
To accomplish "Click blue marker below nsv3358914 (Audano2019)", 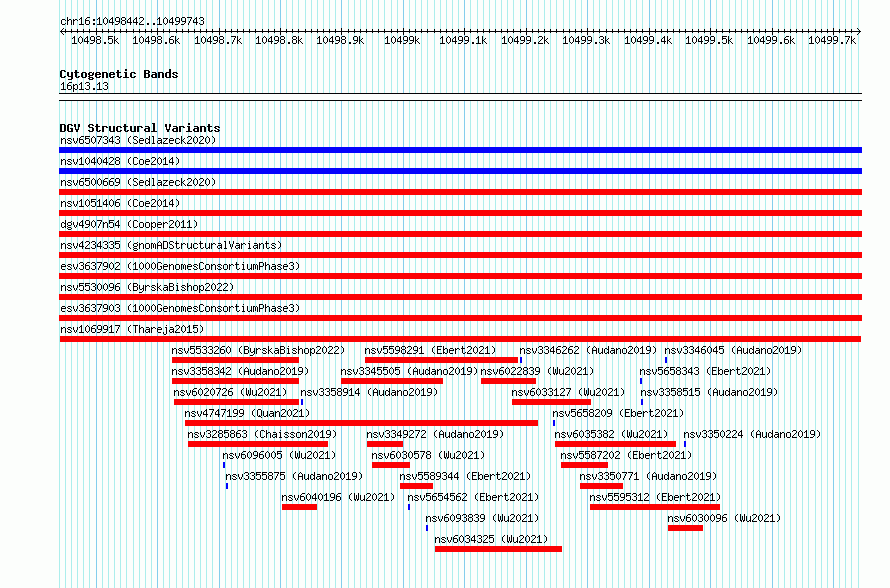I will coord(302,402).
